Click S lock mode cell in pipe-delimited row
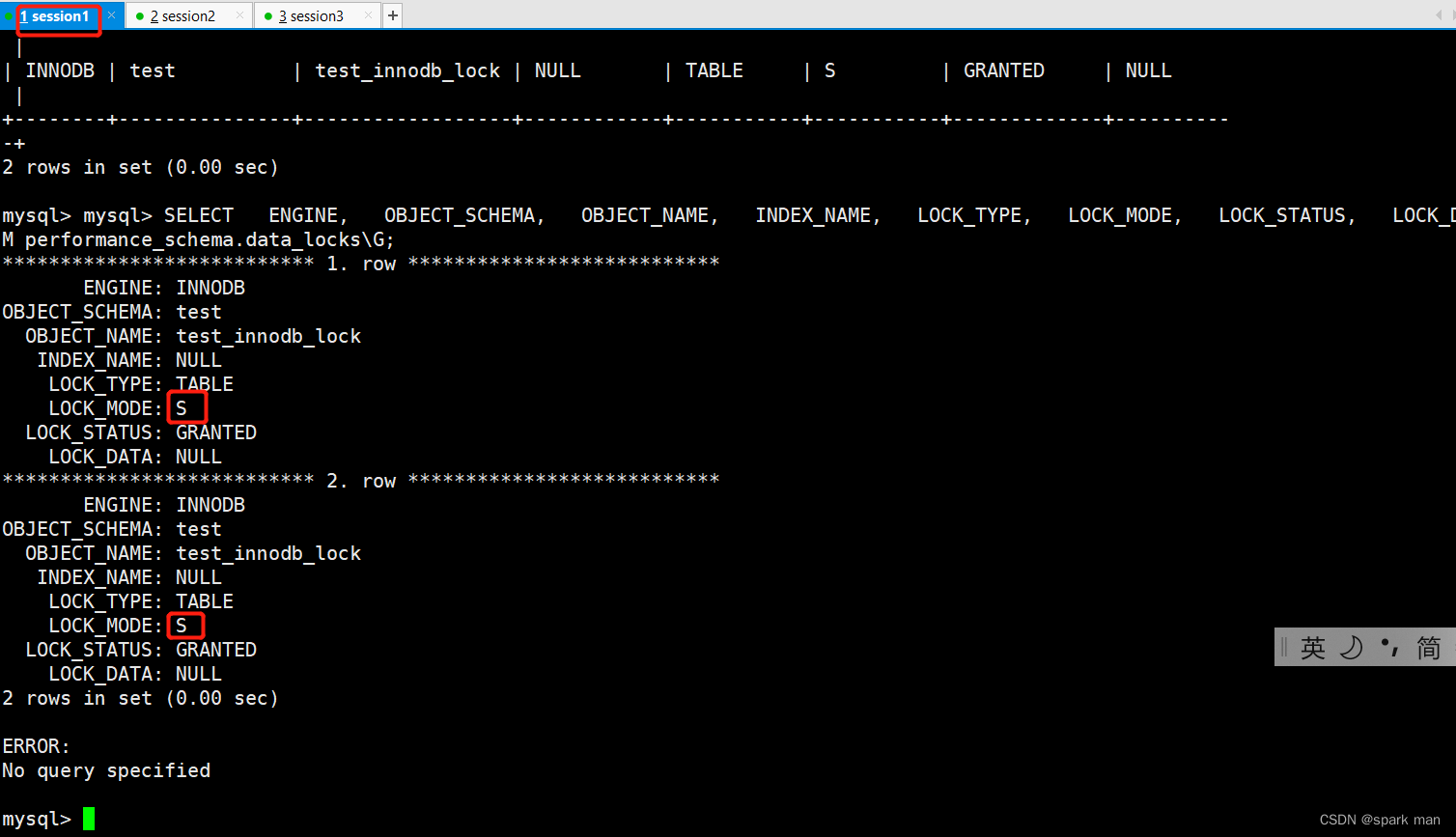Viewport: 1456px width, 837px height. tap(830, 70)
